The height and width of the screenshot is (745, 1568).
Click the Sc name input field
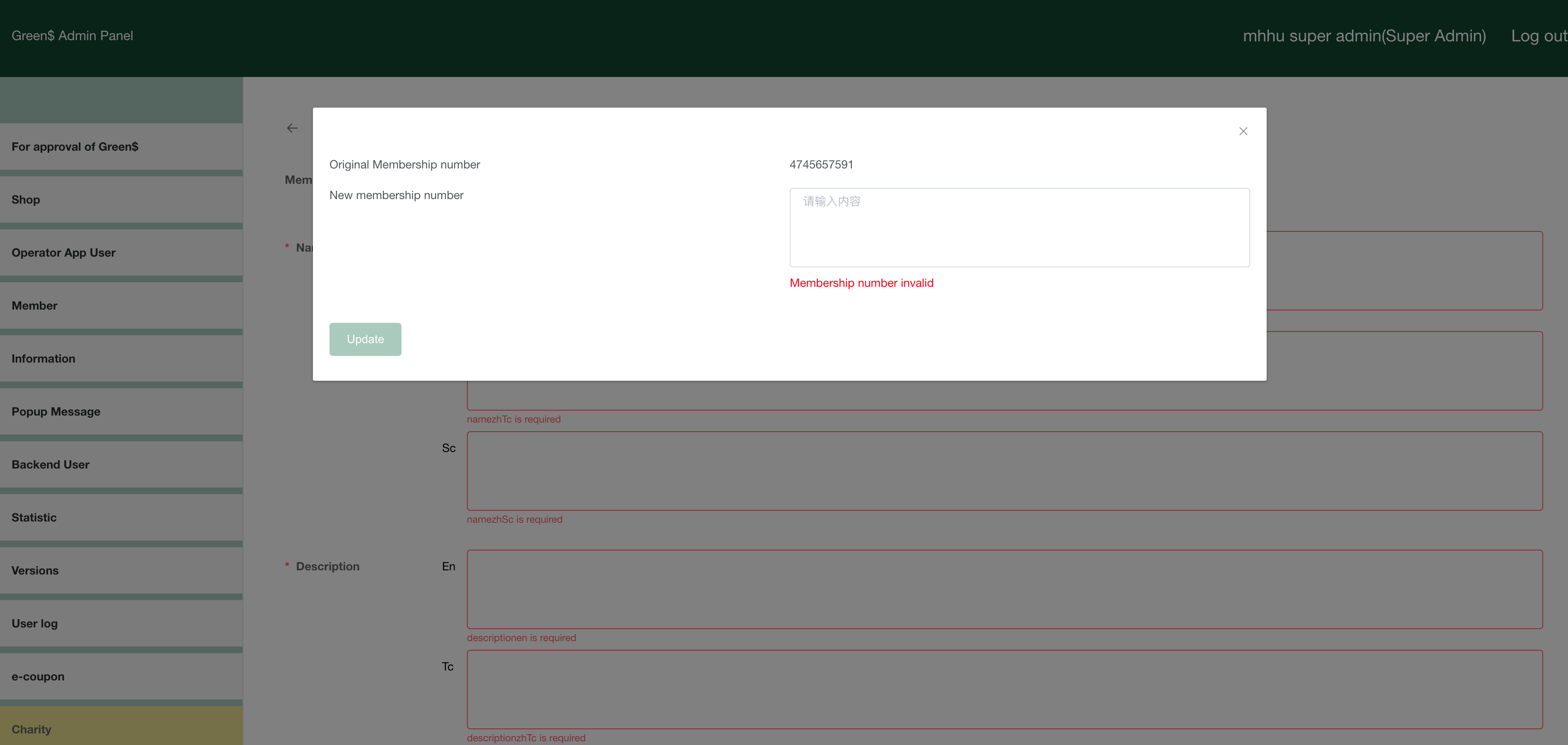(1004, 471)
